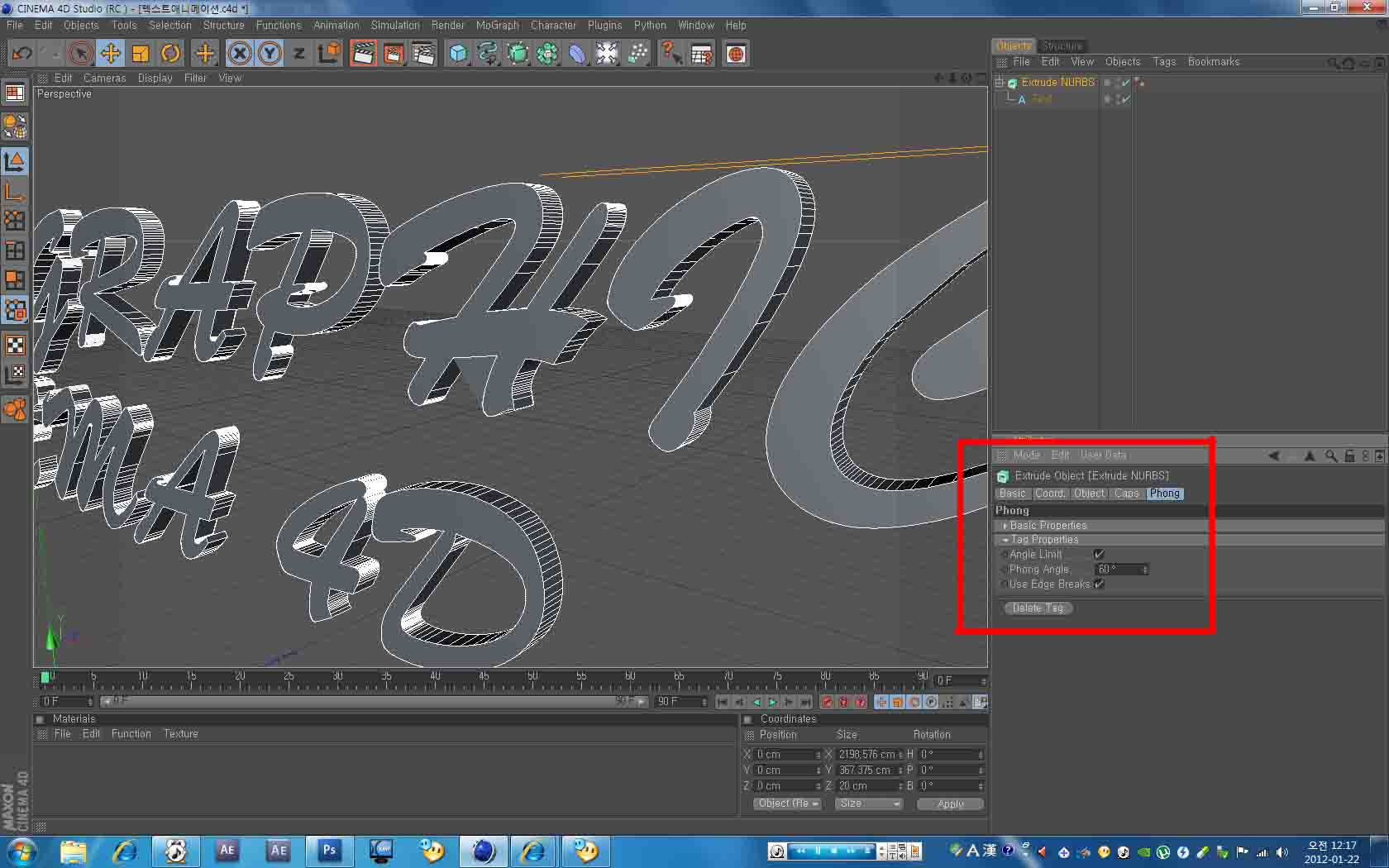Activate the Rotate tool

[x=170, y=54]
